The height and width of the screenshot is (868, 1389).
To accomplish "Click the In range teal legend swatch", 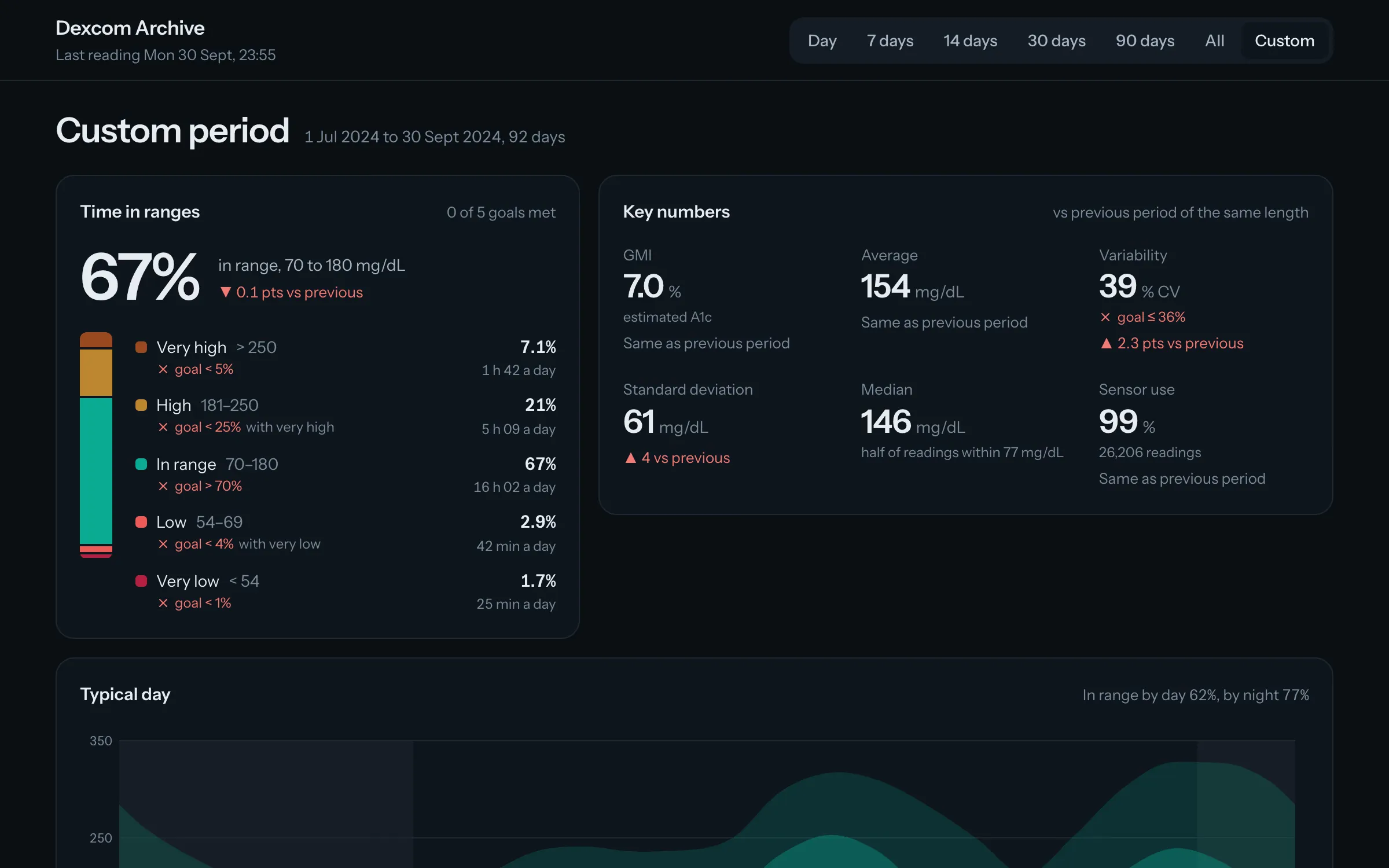I will 141,464.
